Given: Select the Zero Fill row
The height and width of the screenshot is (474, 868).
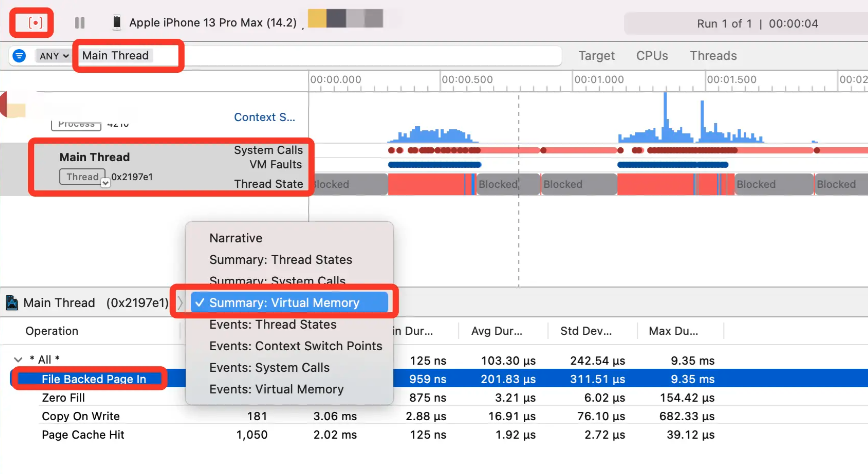Looking at the screenshot, I should click(x=434, y=398).
